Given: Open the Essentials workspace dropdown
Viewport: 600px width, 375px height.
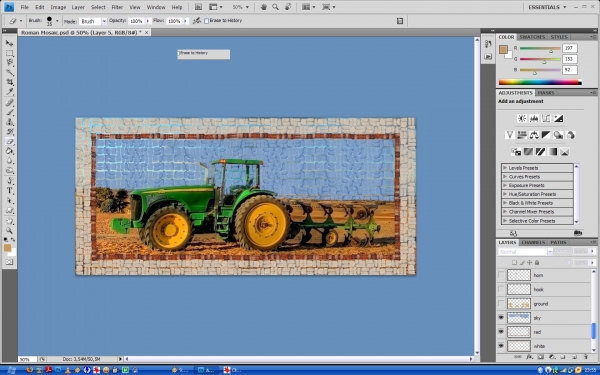Looking at the screenshot, I should (x=547, y=7).
